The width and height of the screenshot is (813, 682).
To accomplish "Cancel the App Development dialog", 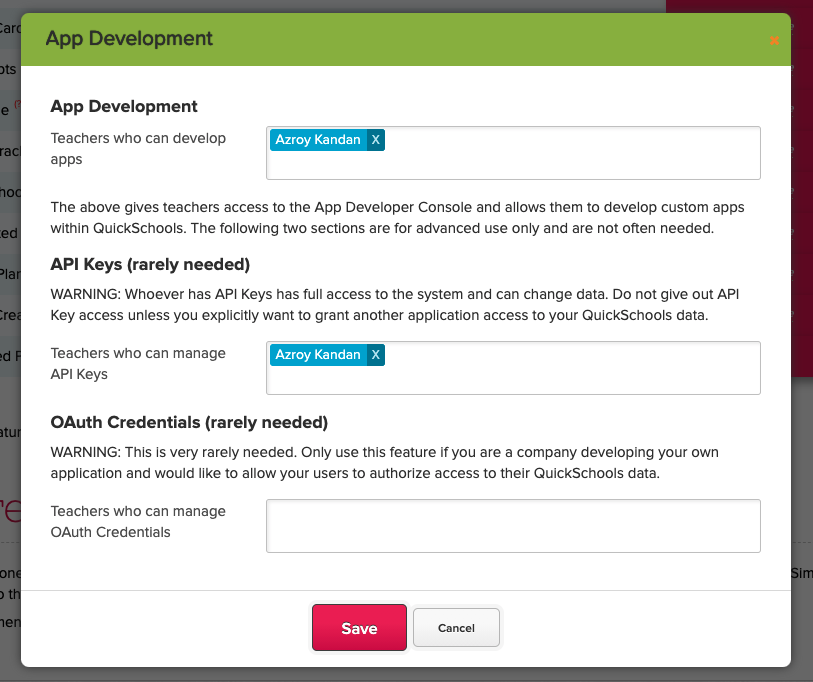I will point(456,628).
